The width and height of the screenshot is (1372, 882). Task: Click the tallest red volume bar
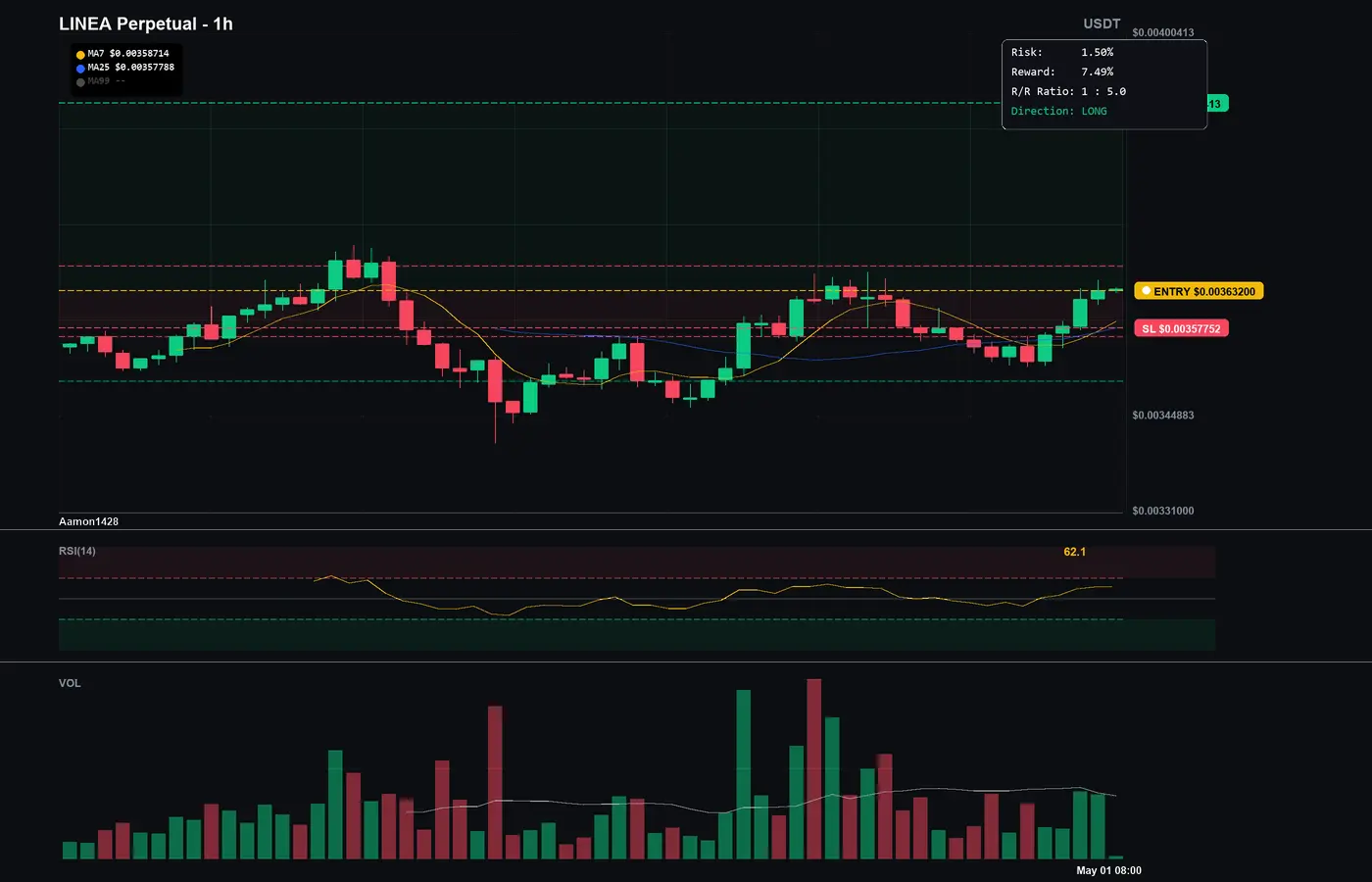(x=814, y=769)
